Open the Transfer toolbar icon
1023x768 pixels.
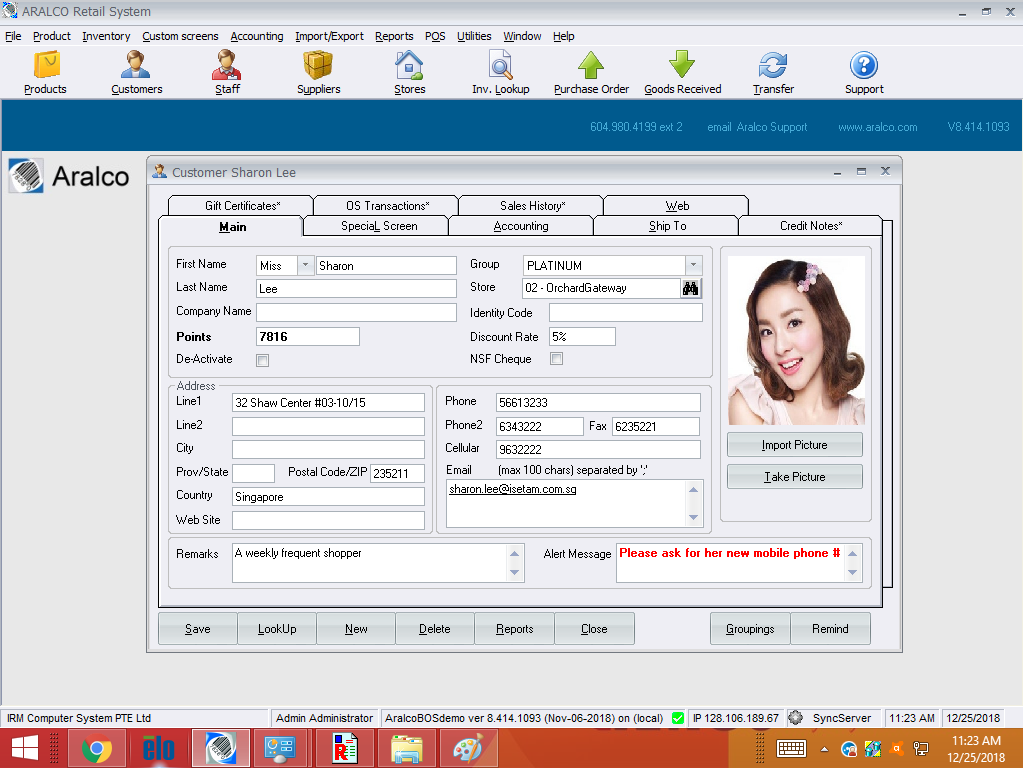click(x=773, y=72)
